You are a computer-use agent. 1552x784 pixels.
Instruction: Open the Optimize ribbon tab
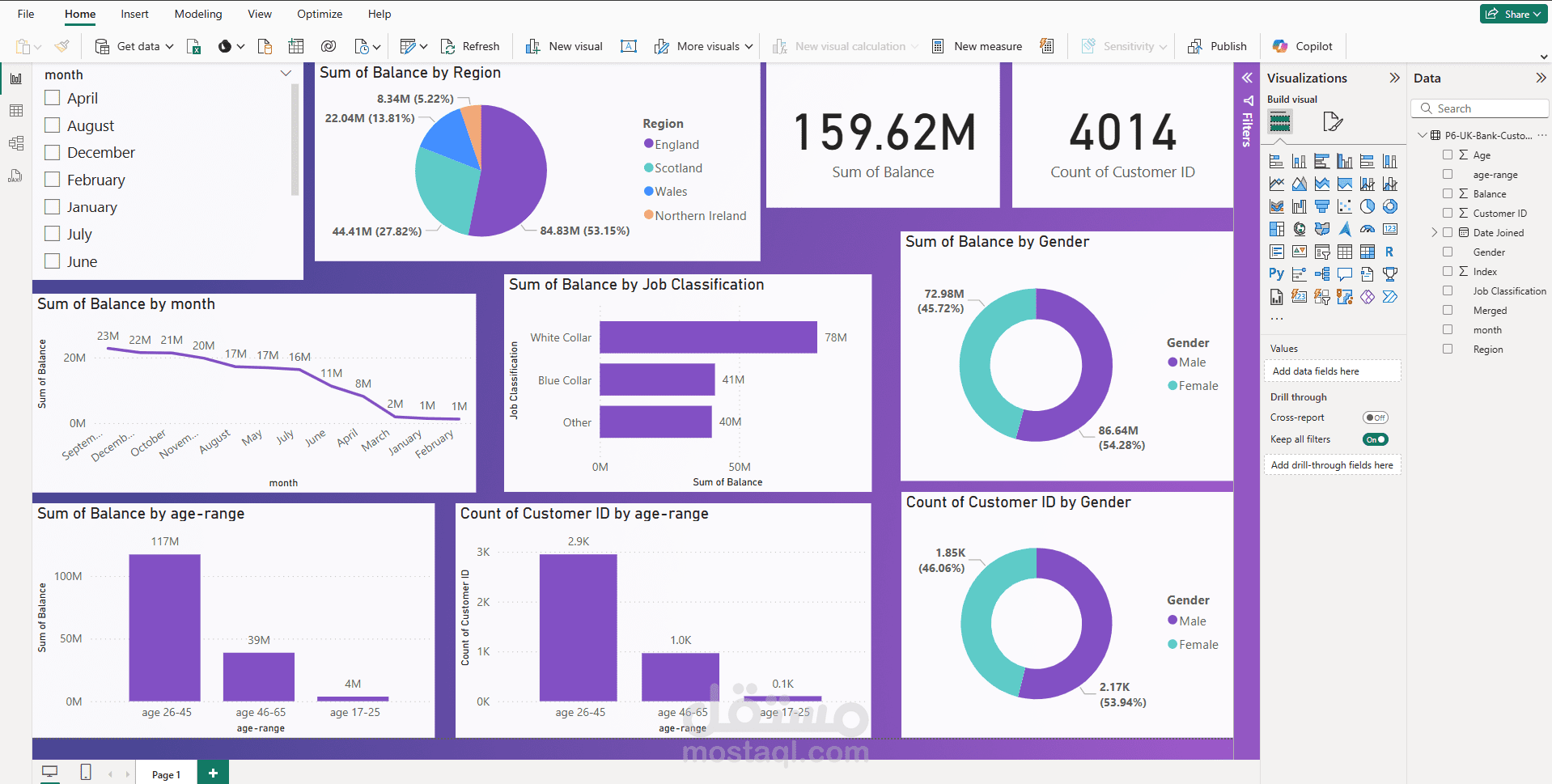[x=320, y=14]
